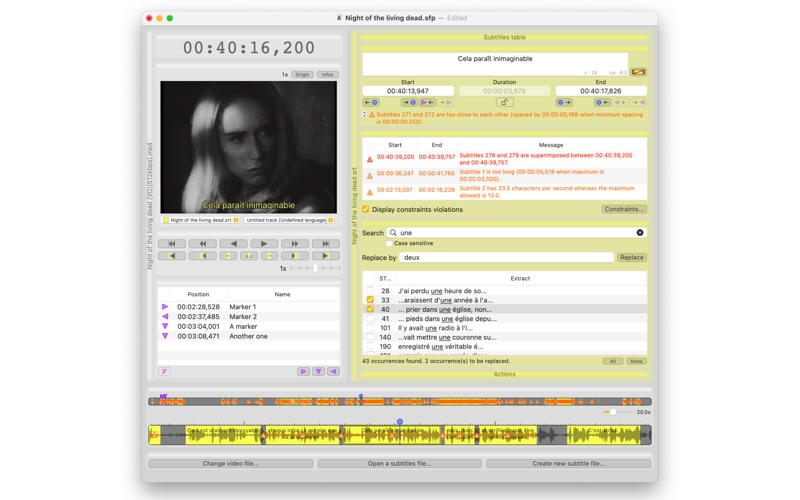Screen dimensions: 800x500
Task: Add a right-pointing purple marker
Action: [x=303, y=371]
